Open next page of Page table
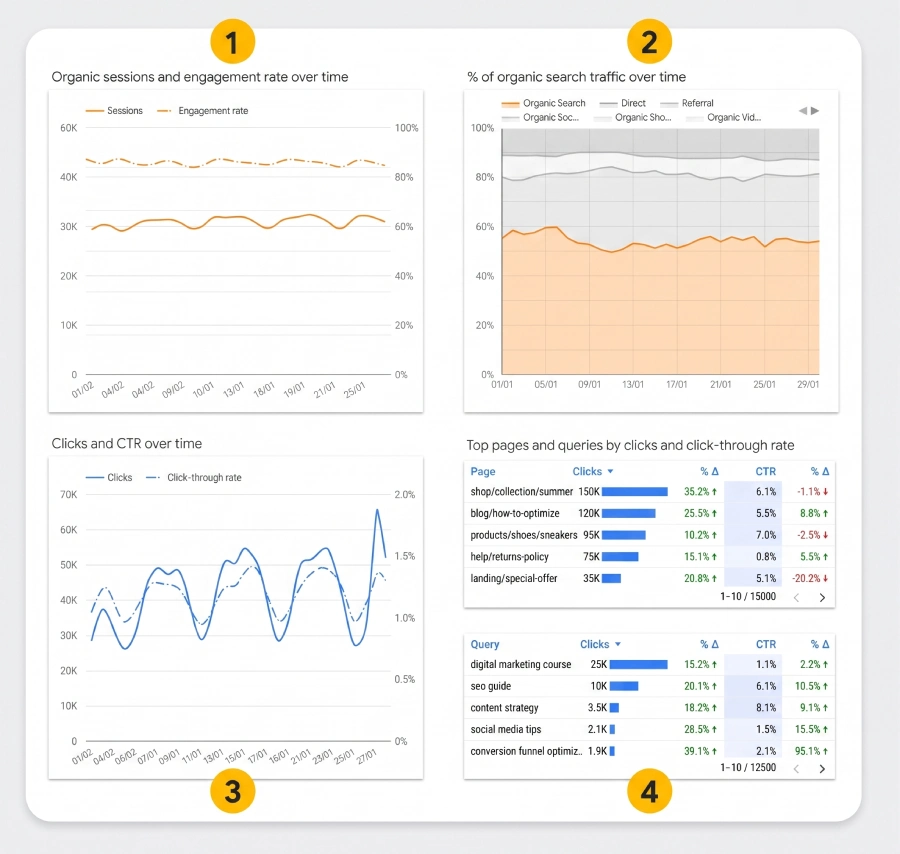This screenshot has width=900, height=854. [822, 597]
